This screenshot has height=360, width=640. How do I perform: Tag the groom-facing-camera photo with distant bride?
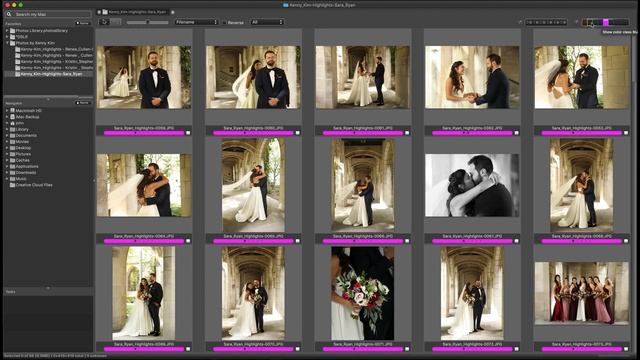pyautogui.click(x=188, y=133)
